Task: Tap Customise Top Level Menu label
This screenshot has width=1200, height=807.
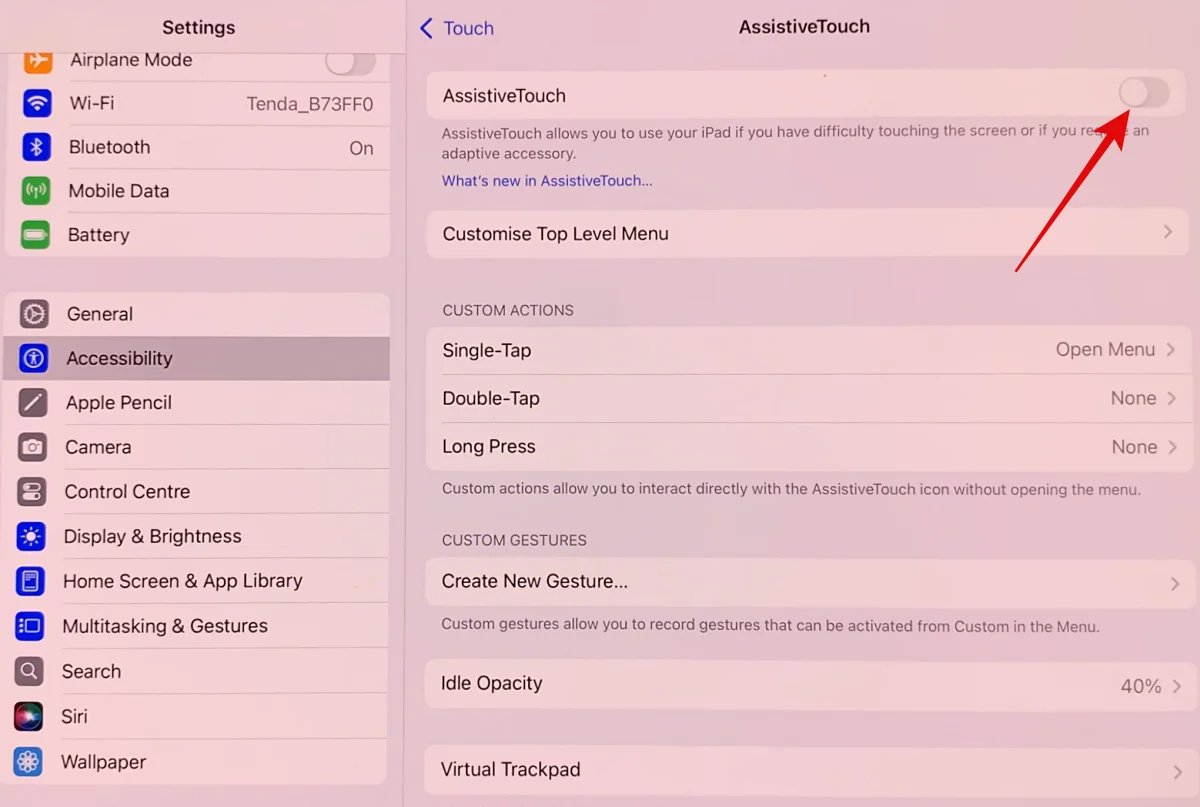Action: [x=556, y=233]
